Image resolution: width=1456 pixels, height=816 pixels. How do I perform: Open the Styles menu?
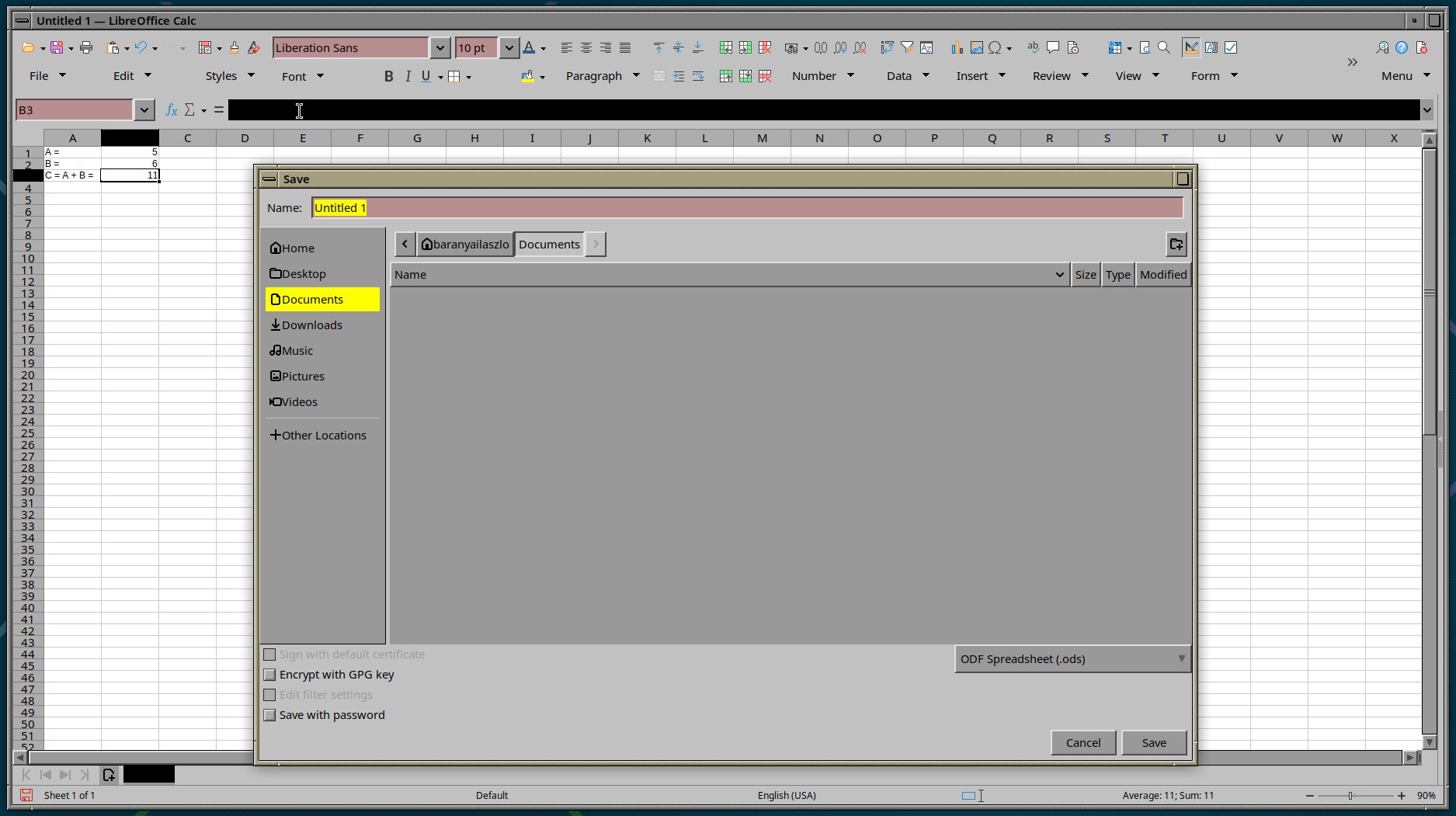click(230, 76)
